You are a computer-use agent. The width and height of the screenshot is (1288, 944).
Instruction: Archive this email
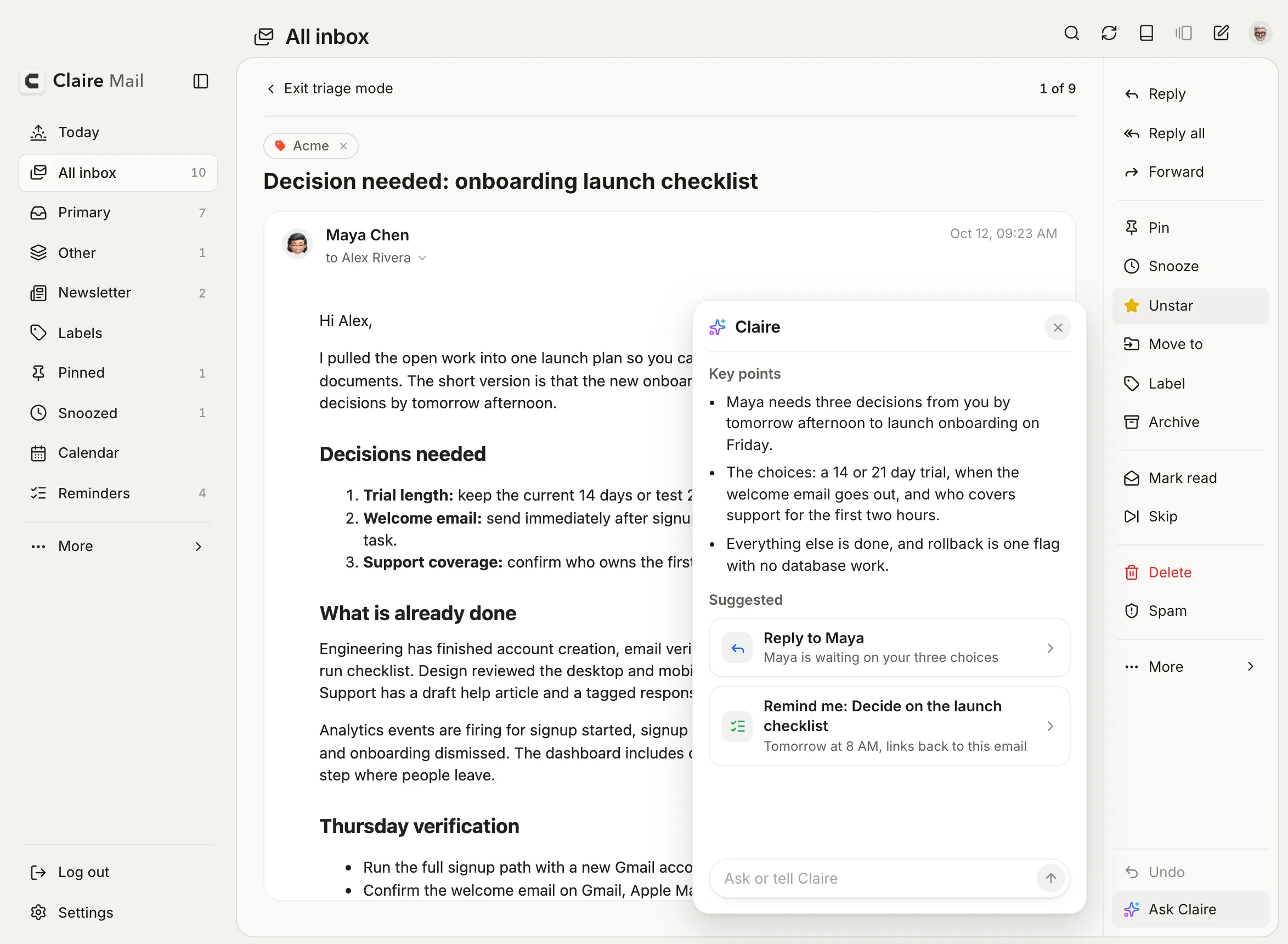pos(1190,422)
